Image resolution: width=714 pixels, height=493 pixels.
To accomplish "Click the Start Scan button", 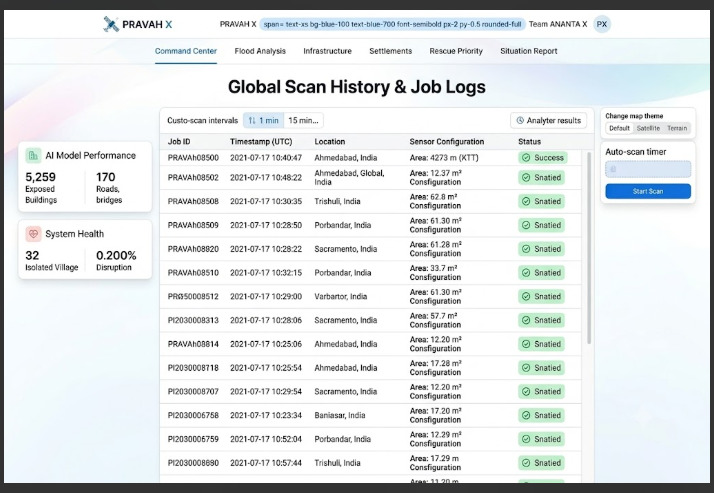I will click(648, 191).
